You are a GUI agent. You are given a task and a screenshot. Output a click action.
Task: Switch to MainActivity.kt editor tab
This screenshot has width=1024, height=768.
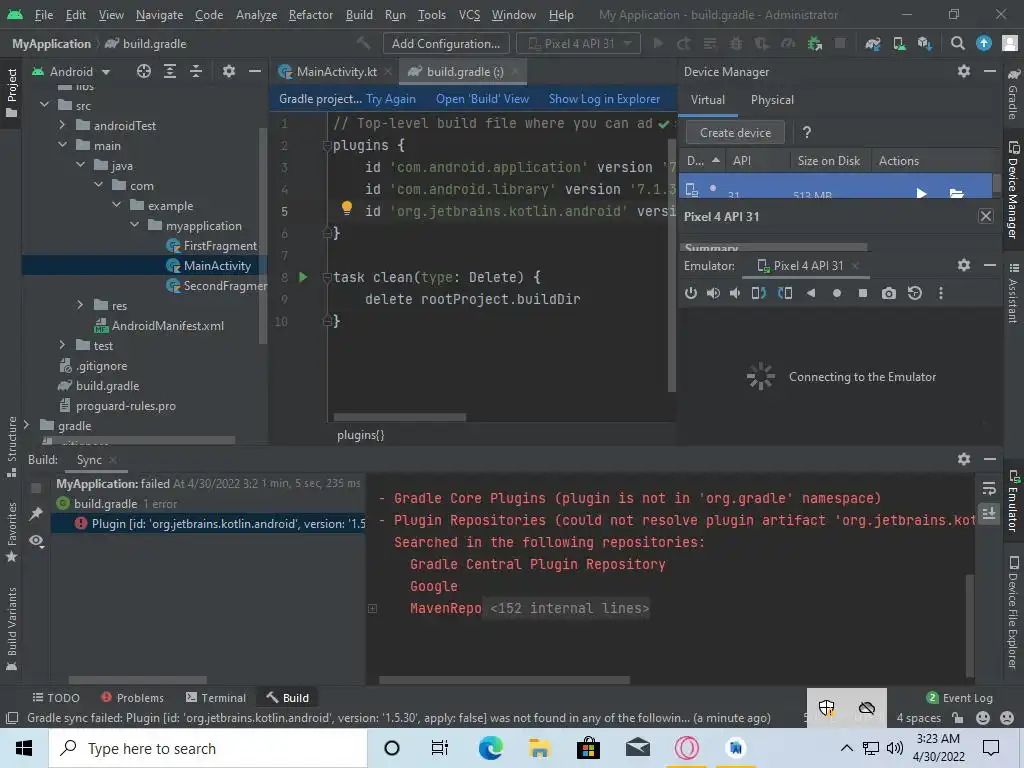[336, 71]
